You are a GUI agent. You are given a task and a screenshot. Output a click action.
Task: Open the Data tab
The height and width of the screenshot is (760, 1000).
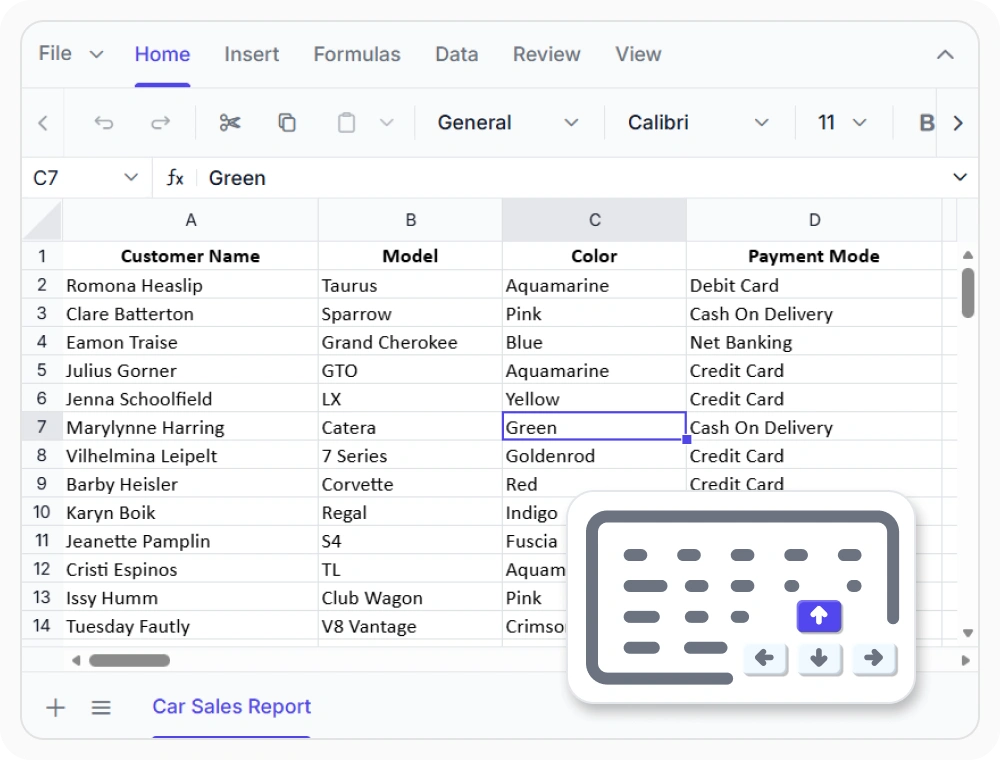457,54
